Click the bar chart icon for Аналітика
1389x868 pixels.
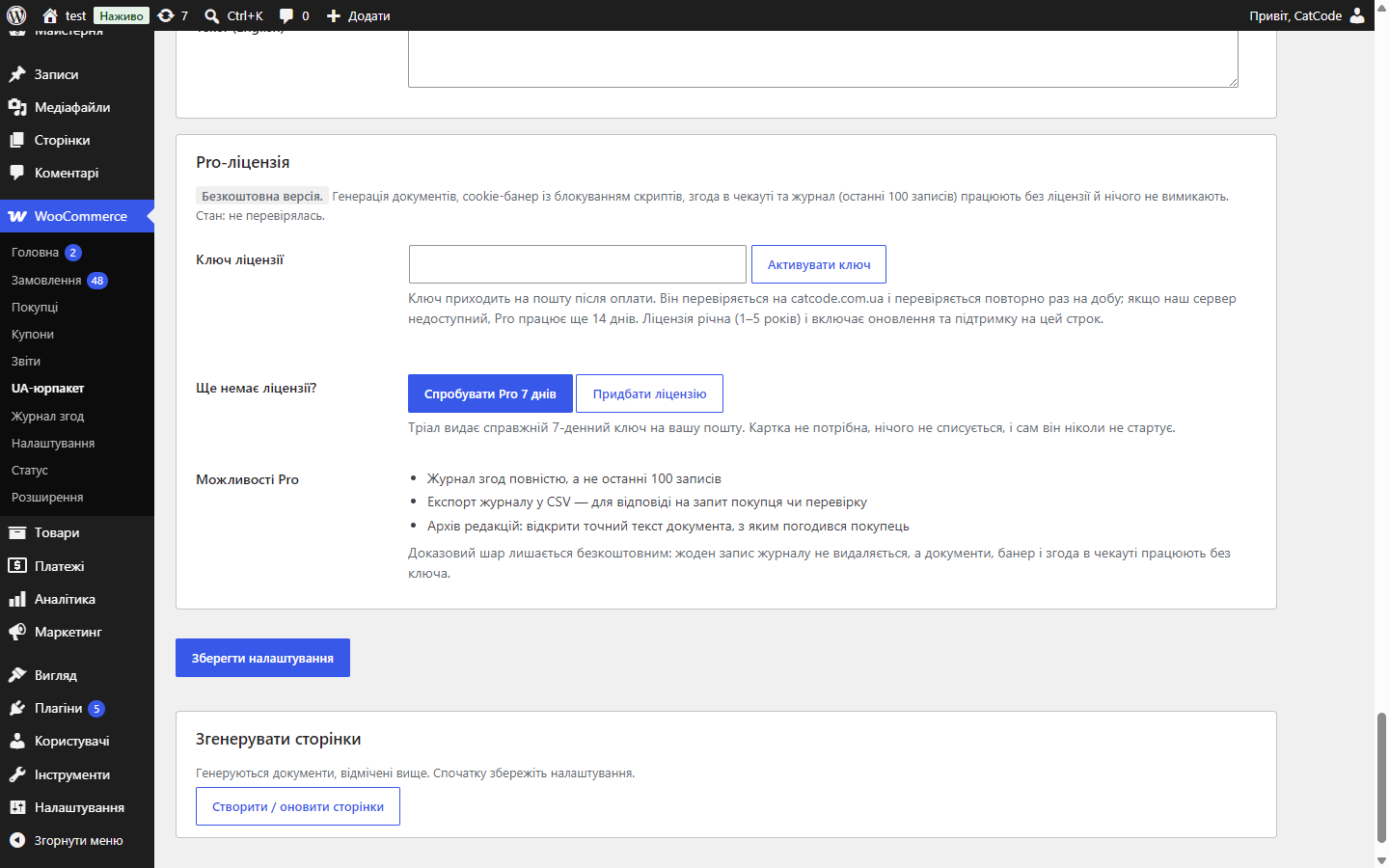point(17,599)
